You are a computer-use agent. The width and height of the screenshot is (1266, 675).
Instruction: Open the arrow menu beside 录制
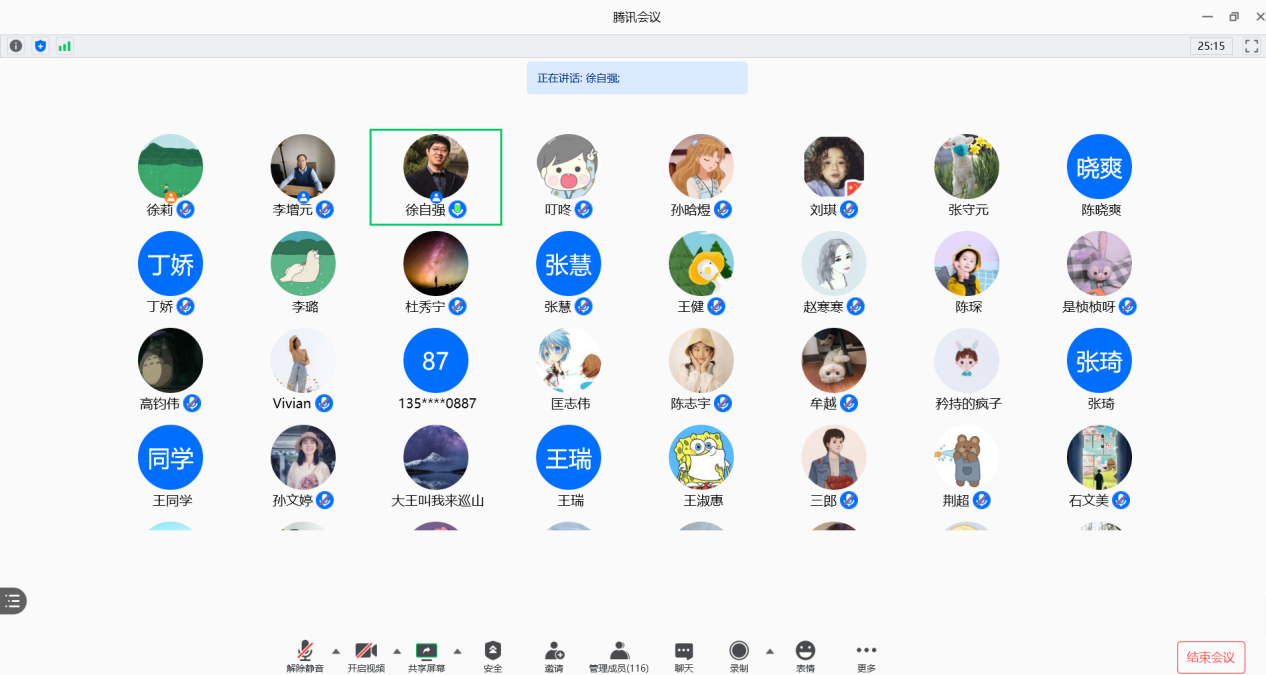[x=770, y=650]
